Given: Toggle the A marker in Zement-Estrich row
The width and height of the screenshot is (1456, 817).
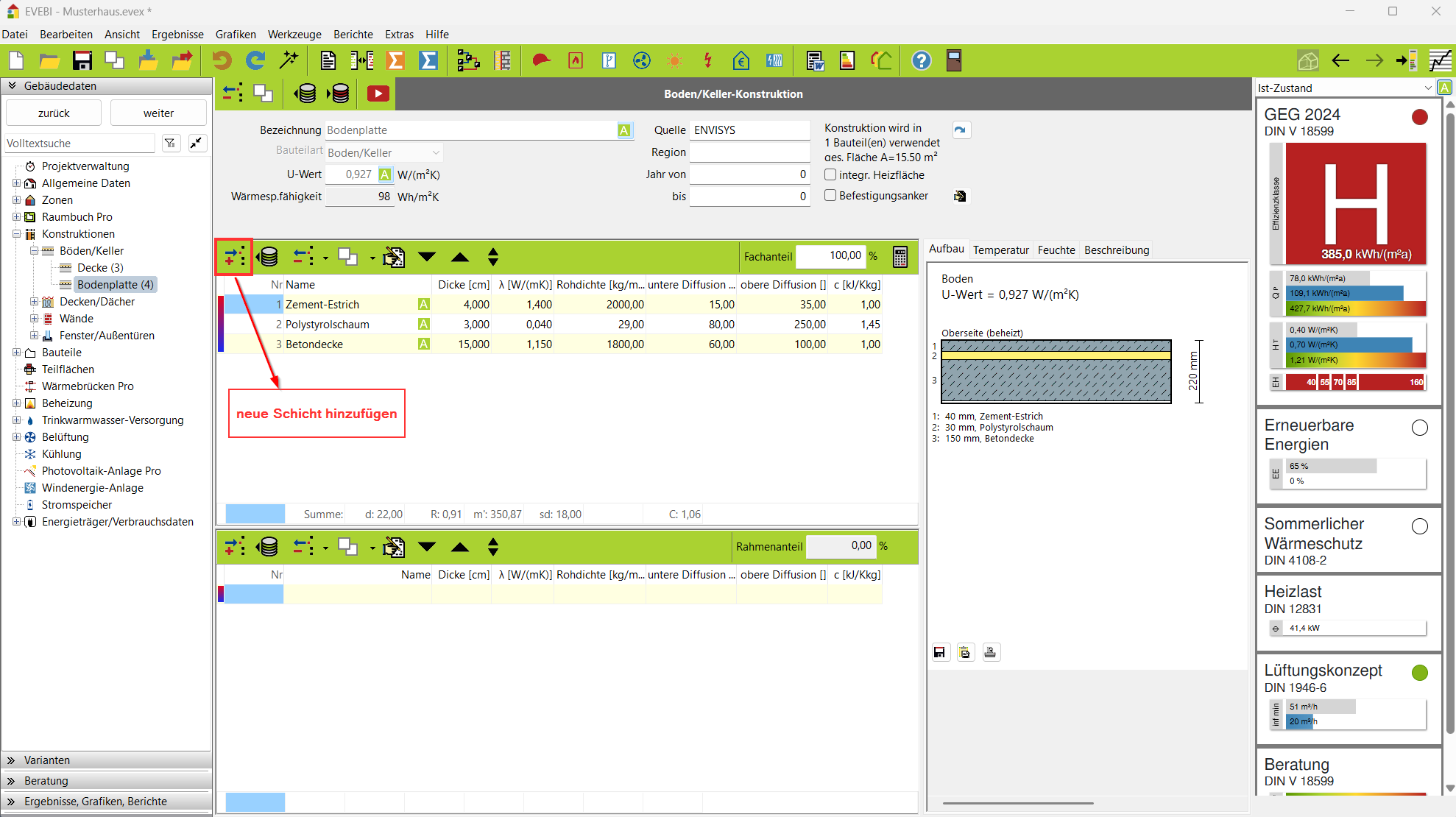Looking at the screenshot, I should (x=423, y=305).
